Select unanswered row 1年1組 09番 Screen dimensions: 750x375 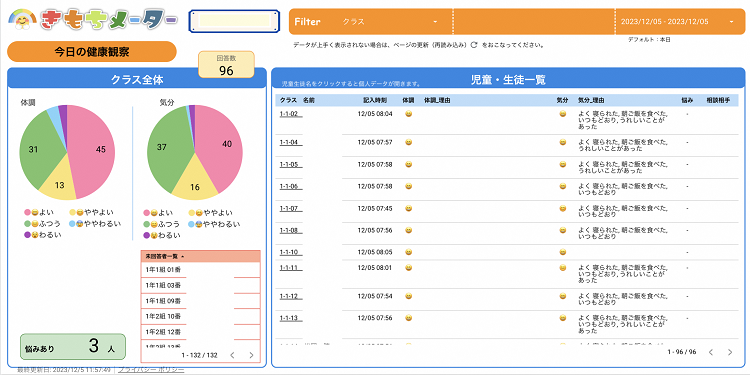[x=200, y=300]
